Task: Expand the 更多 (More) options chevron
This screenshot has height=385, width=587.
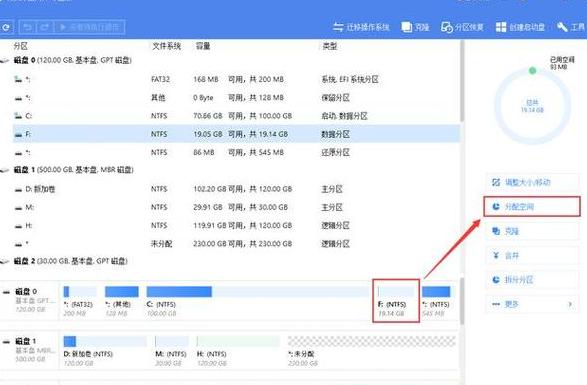Action: pos(570,304)
